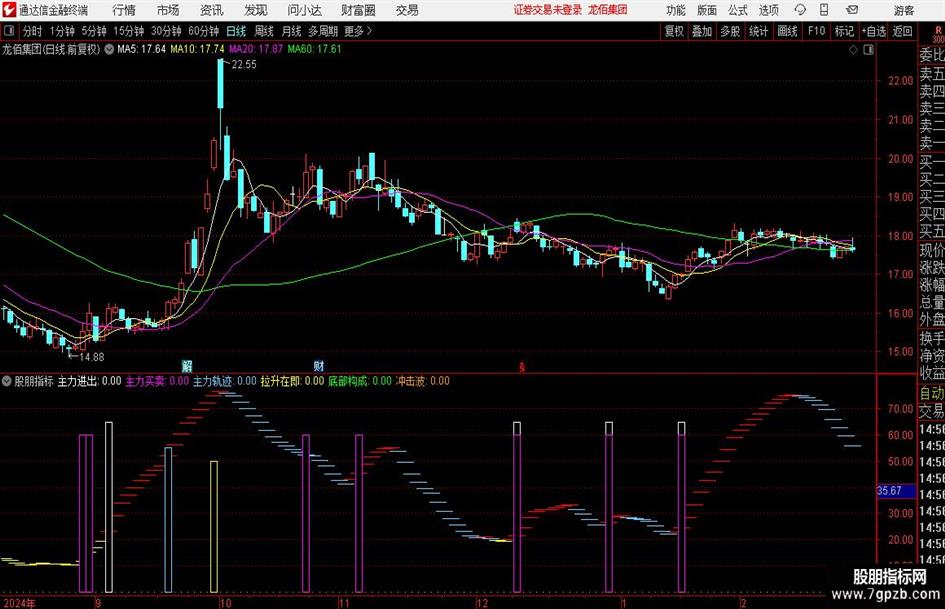The width and height of the screenshot is (945, 609).
Task: Select the 月线 monthly period
Action: [292, 31]
